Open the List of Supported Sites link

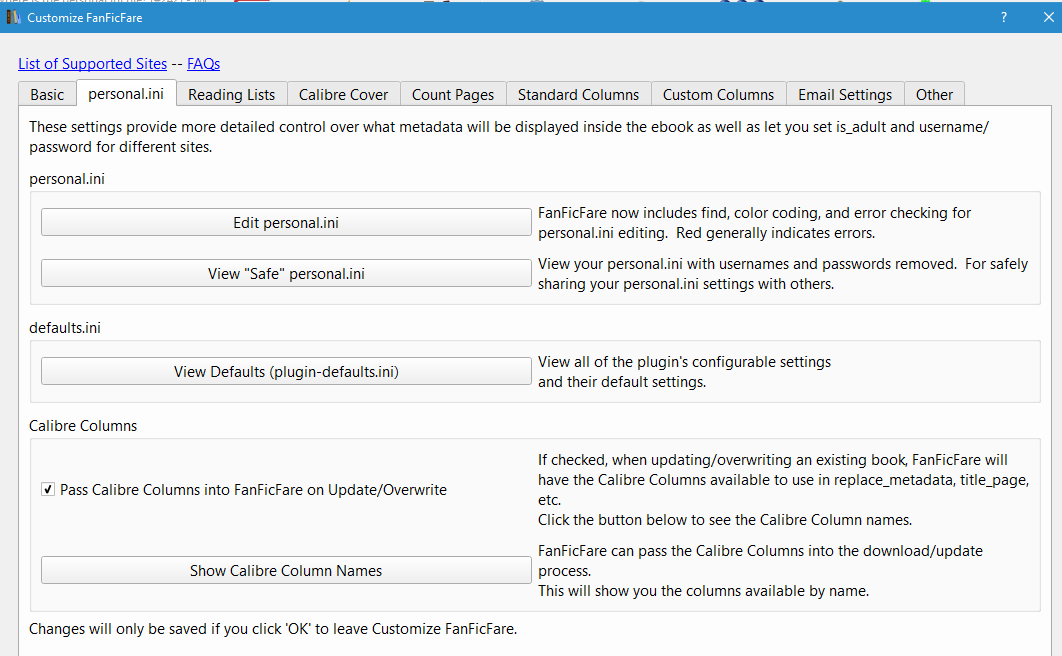coord(92,64)
